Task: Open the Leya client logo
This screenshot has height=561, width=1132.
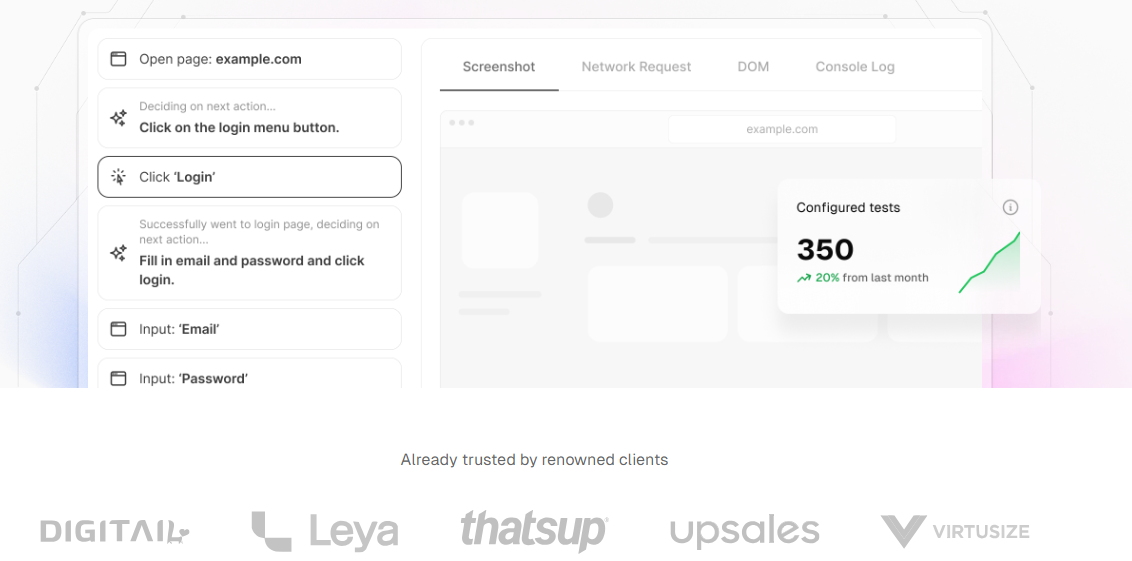Action: [325, 531]
